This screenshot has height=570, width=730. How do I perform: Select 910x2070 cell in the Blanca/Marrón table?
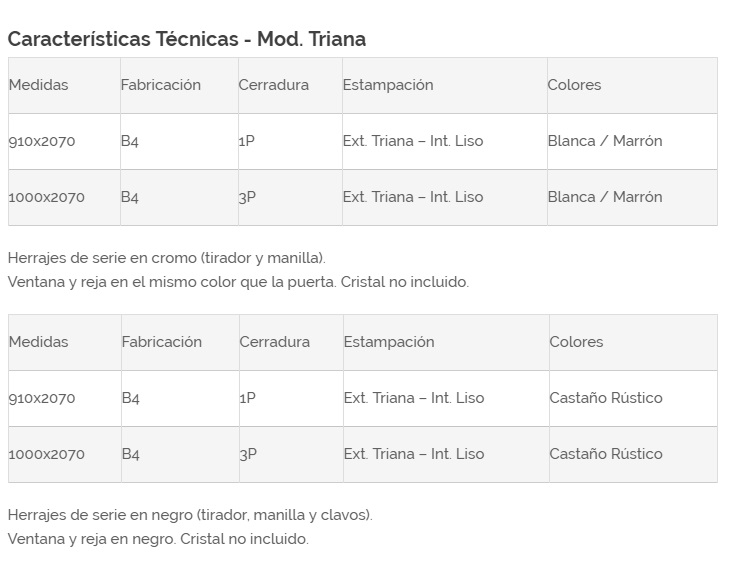(42, 141)
